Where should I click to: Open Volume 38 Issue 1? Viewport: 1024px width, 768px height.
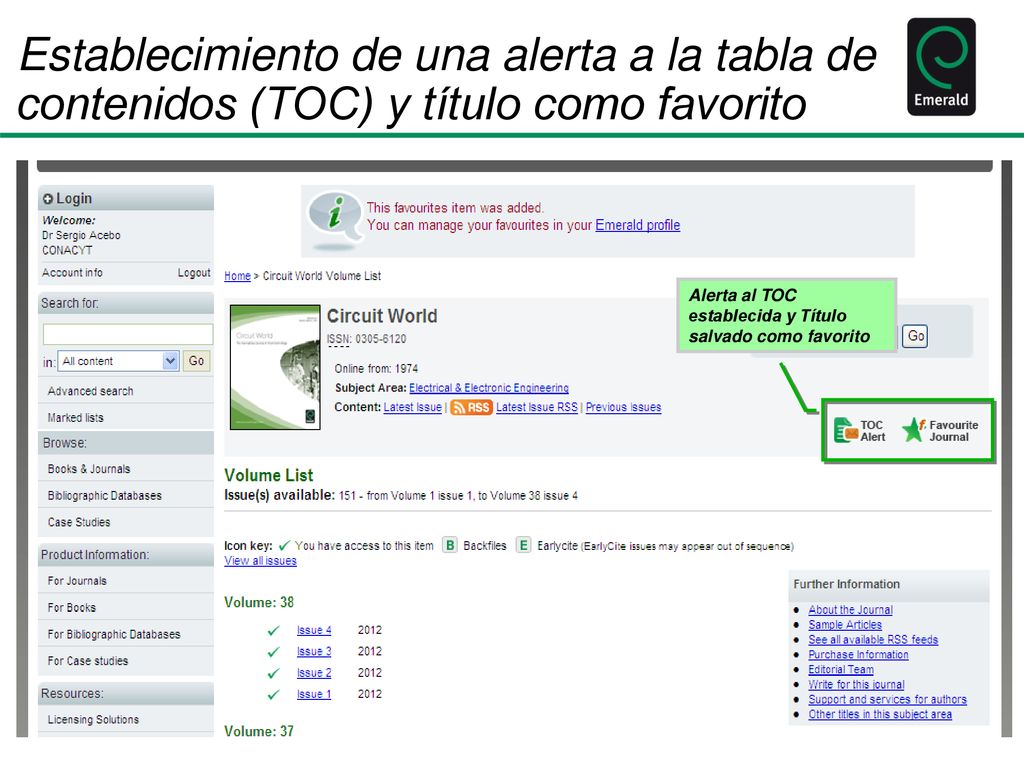point(314,695)
